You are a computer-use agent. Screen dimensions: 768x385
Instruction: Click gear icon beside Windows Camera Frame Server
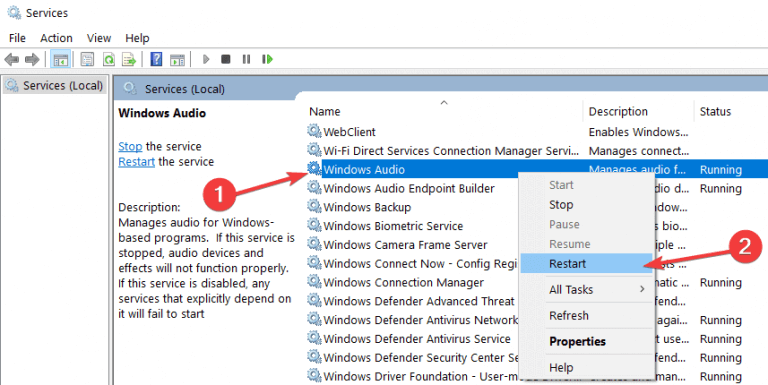(x=314, y=244)
